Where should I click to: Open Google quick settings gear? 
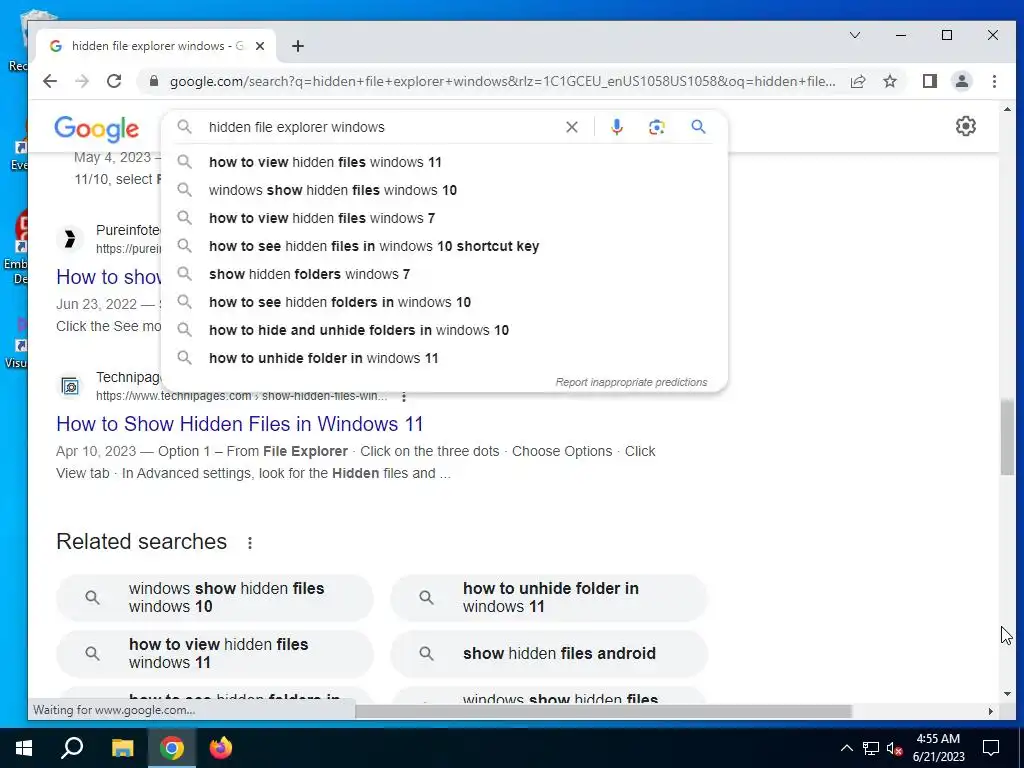coord(966,126)
